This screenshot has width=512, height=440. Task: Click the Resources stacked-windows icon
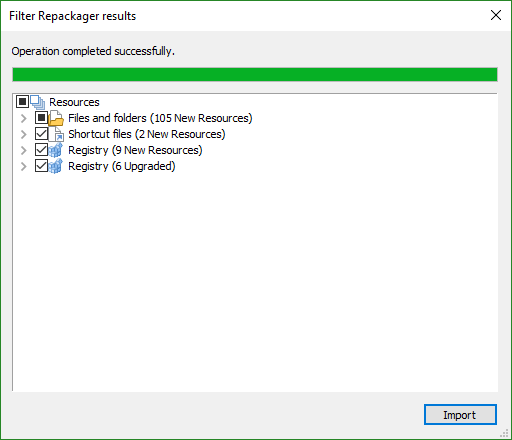[x=38, y=102]
